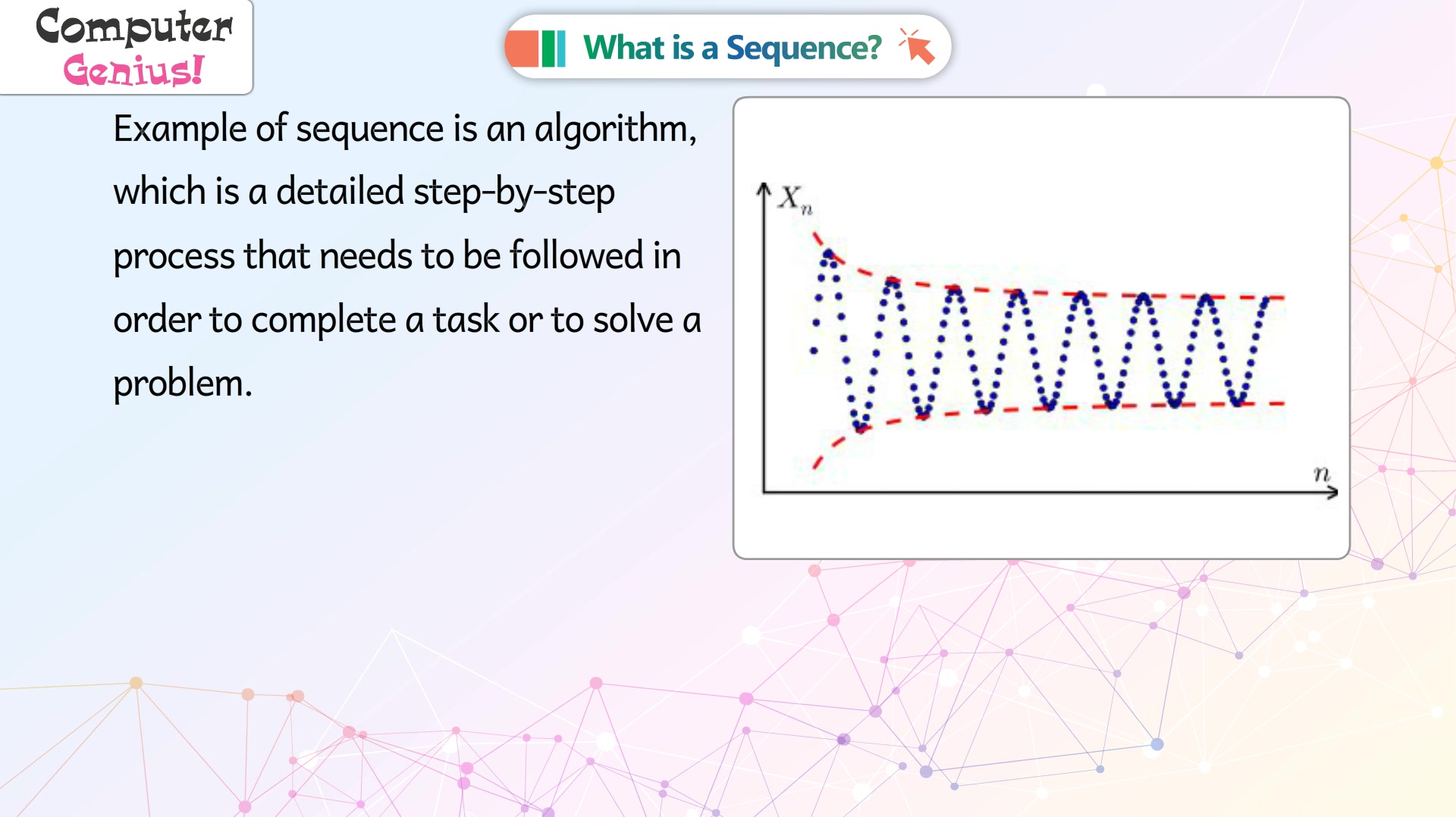Click the pink 'Genius!' word in logo
Image resolution: width=1456 pixels, height=817 pixels.
133,70
